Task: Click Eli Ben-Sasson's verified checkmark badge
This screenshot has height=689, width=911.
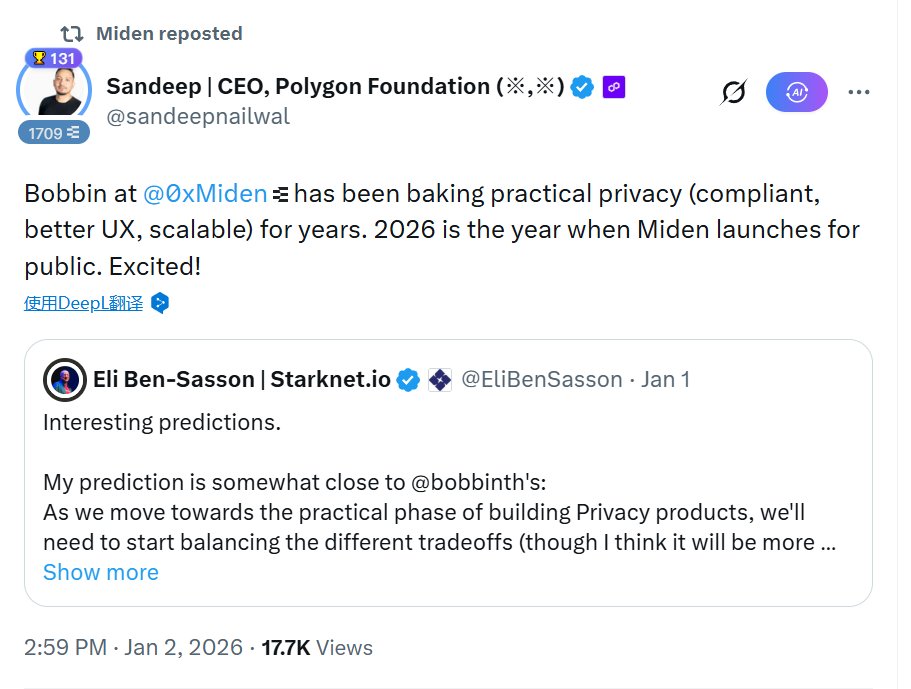Action: 408,380
